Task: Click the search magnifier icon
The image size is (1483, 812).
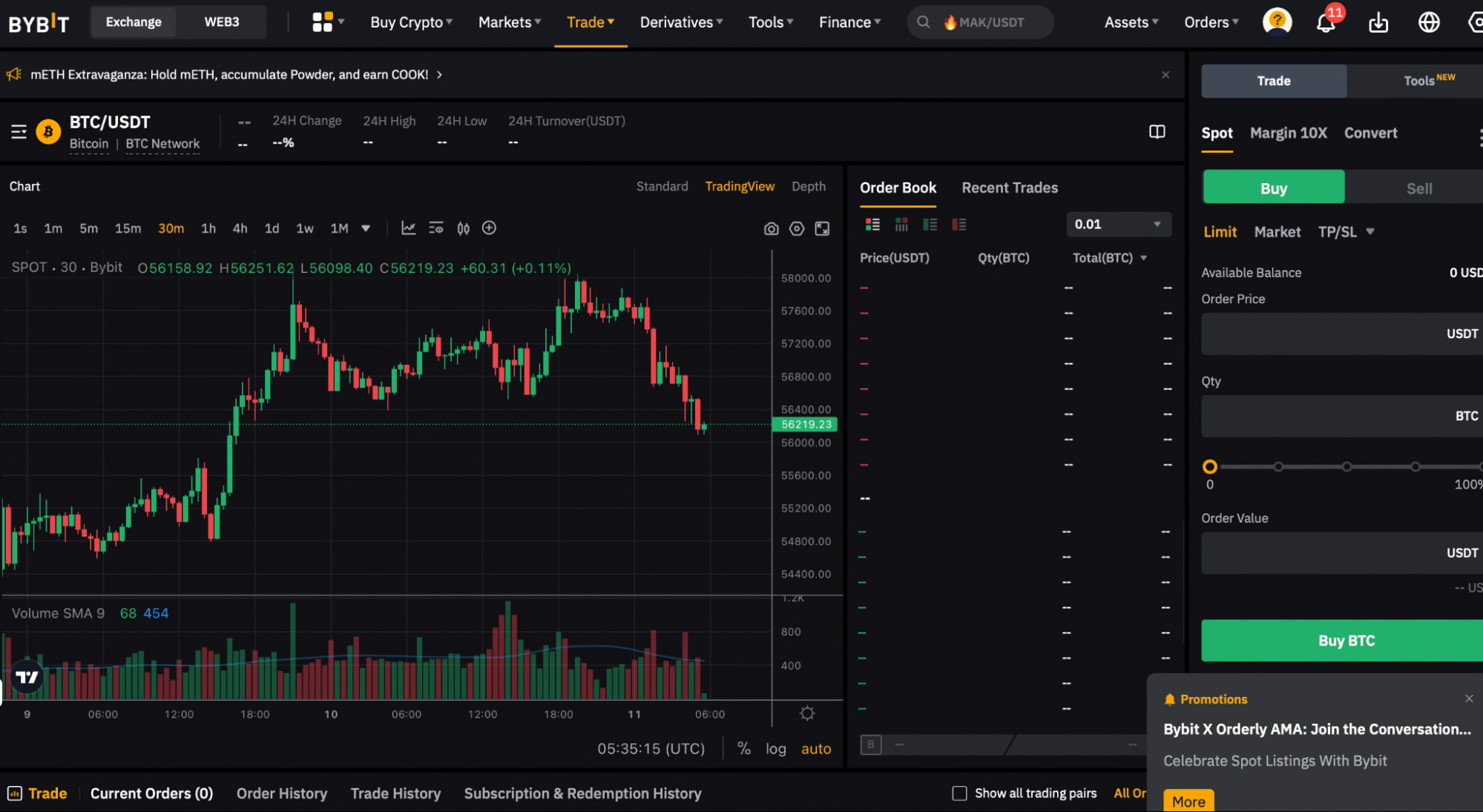Action: click(x=923, y=22)
